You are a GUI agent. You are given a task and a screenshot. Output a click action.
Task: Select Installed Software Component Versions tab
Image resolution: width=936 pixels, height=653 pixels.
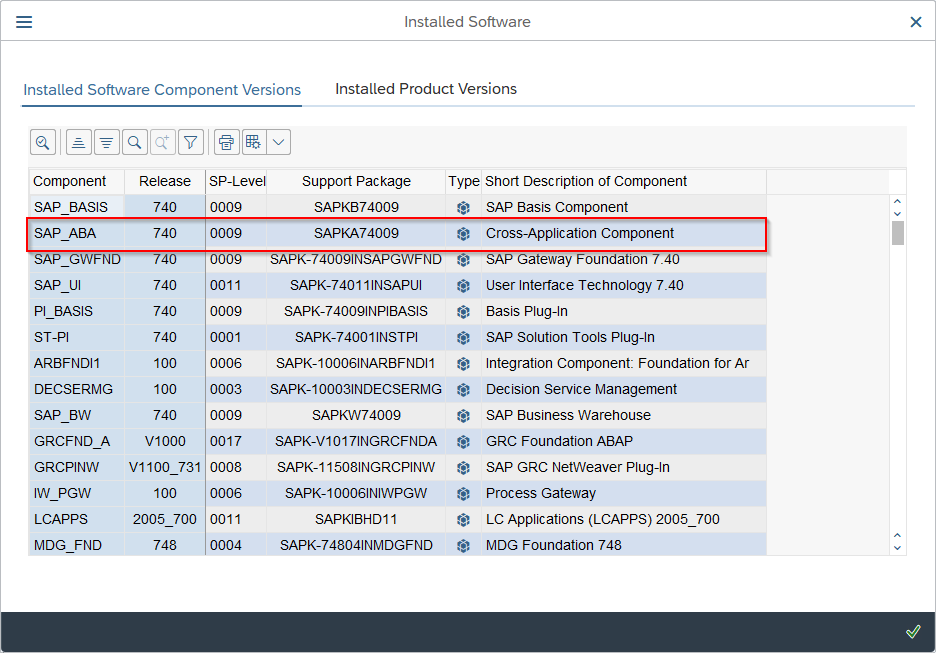162,90
